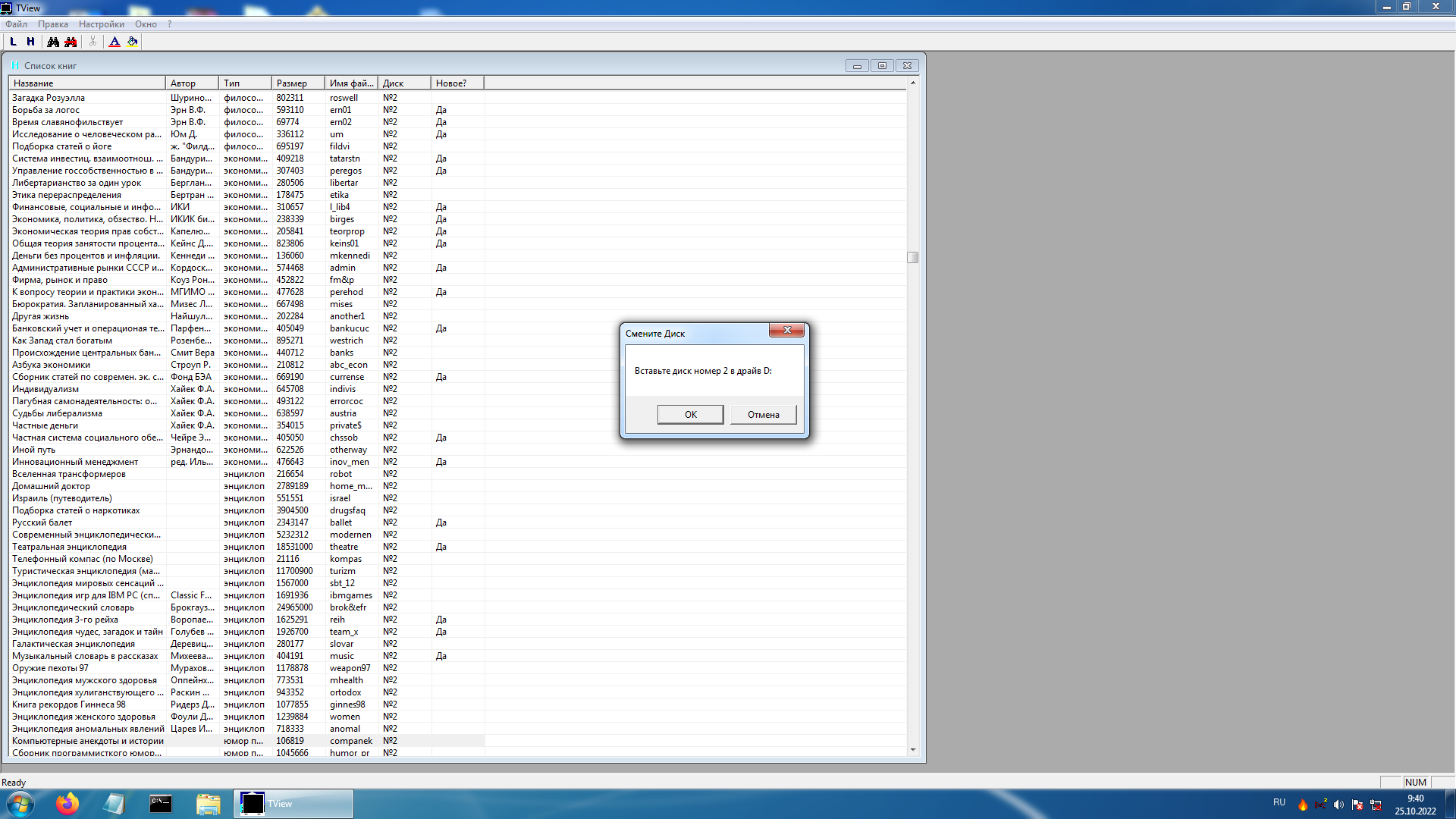Viewport: 1456px width, 819px height.
Task: Open the Файл menu
Action: pos(16,24)
